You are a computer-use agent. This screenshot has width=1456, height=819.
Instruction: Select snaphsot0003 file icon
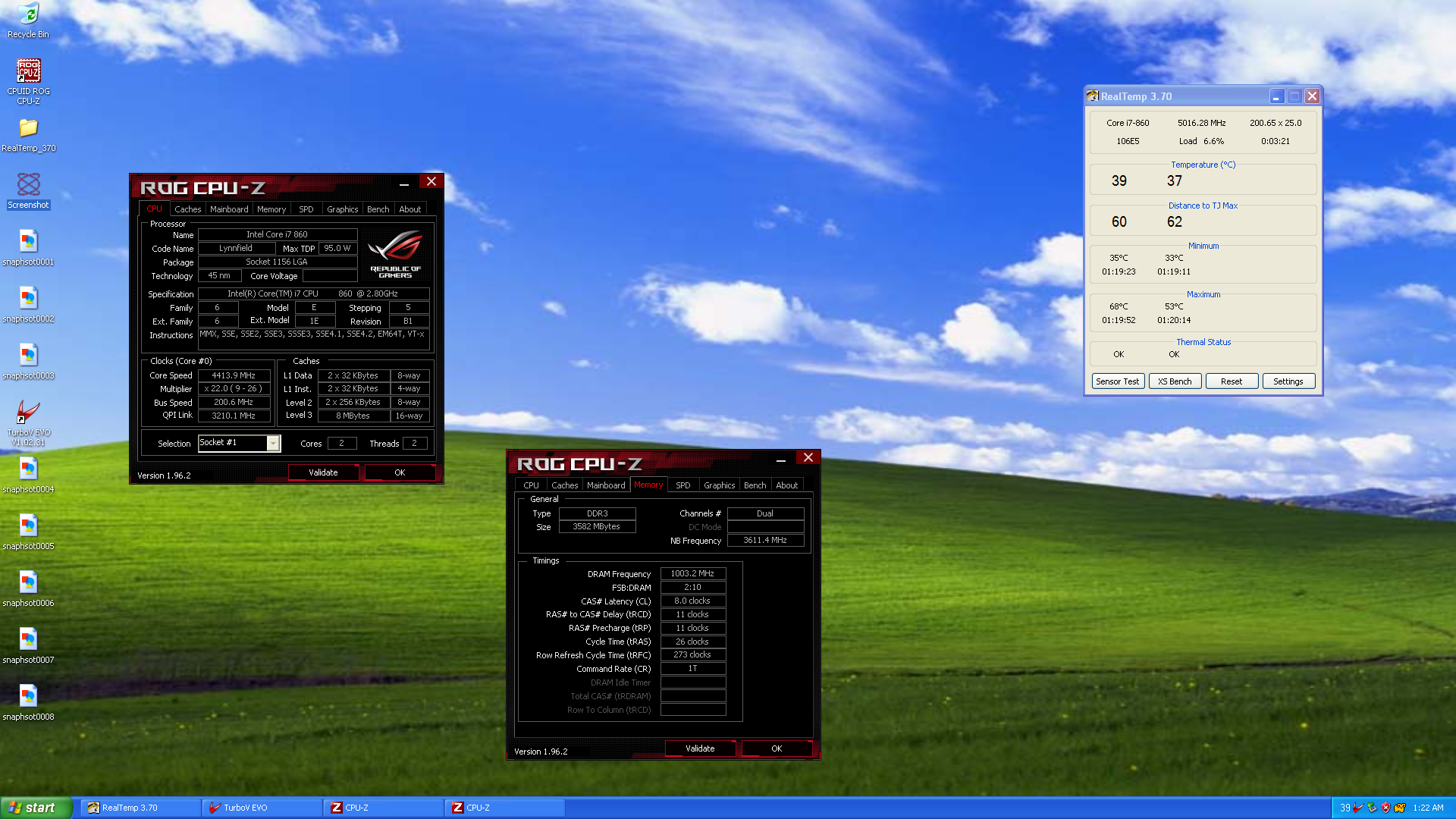click(x=28, y=362)
